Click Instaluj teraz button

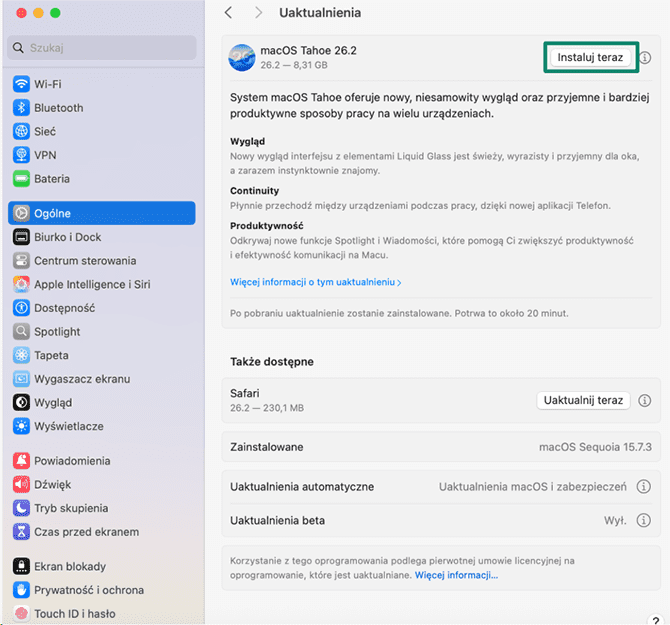[x=590, y=58]
